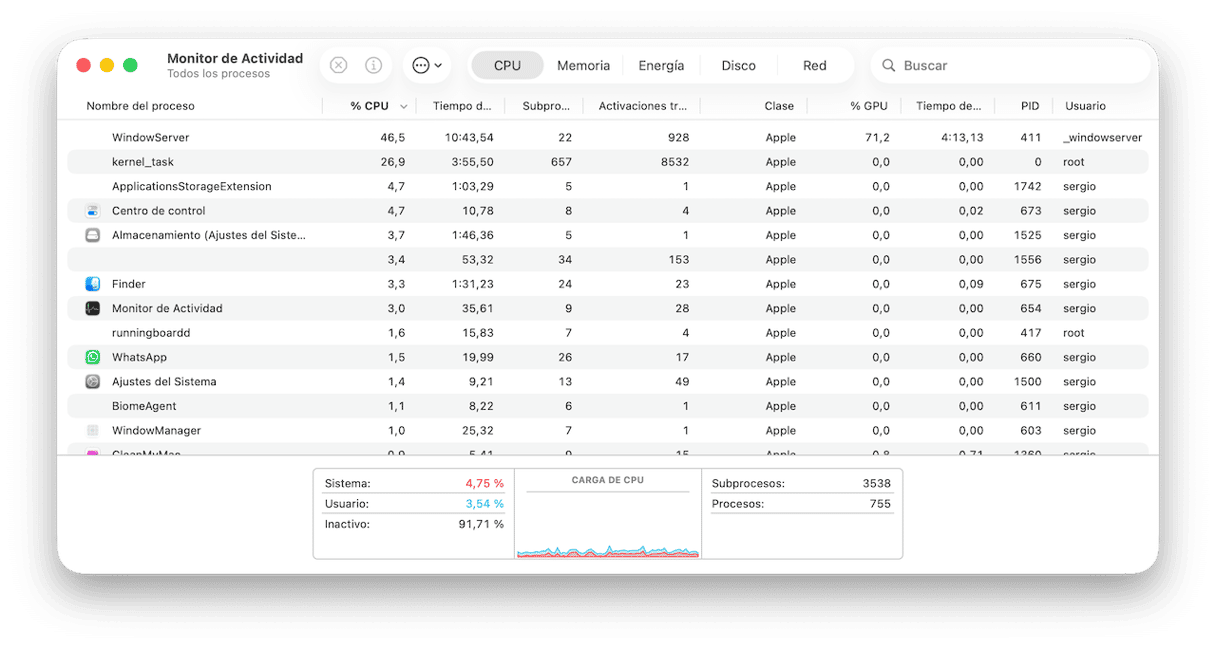Image resolution: width=1216 pixels, height=649 pixels.
Task: Toggle sort direction arrow on % CPU
Action: coord(404,106)
